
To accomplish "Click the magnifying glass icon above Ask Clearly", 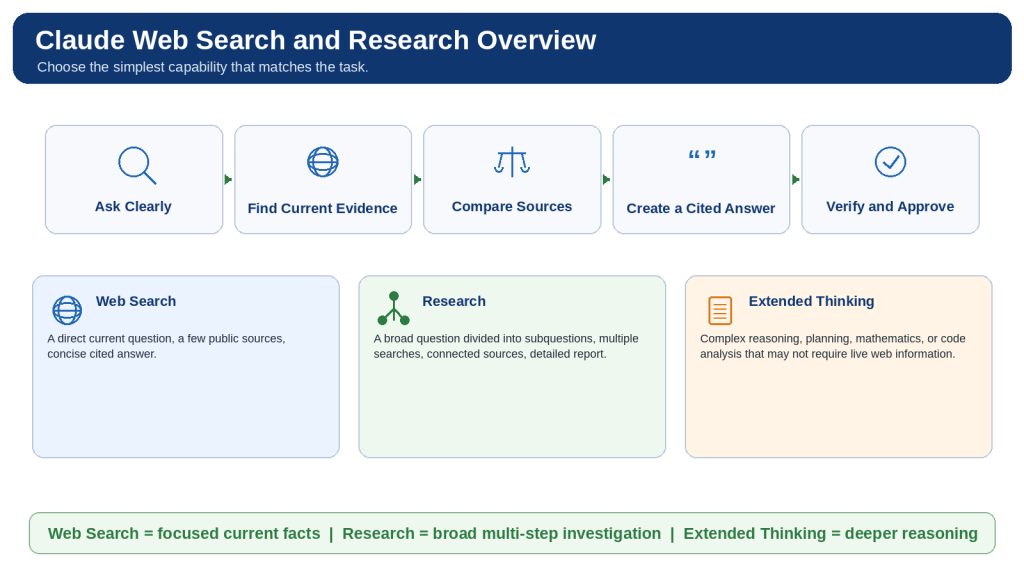I will 137,165.
